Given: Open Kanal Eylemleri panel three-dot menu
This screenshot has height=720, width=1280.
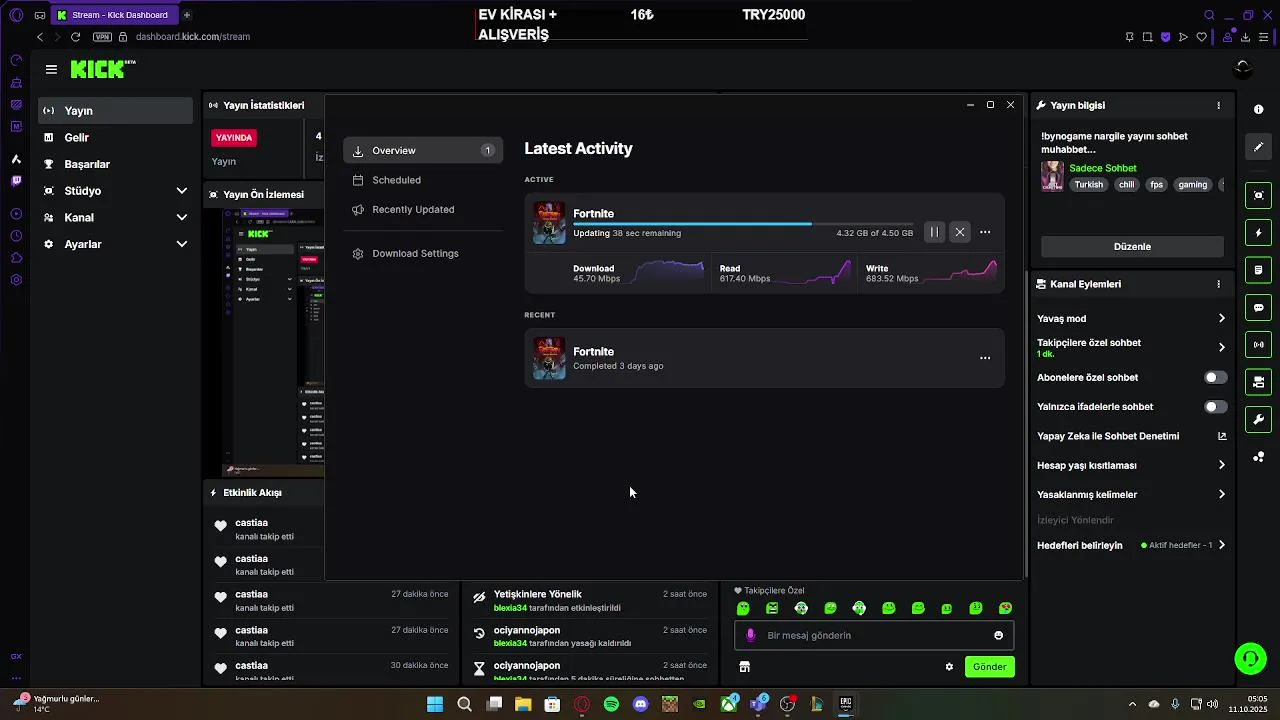Looking at the screenshot, I should pos(1218,284).
